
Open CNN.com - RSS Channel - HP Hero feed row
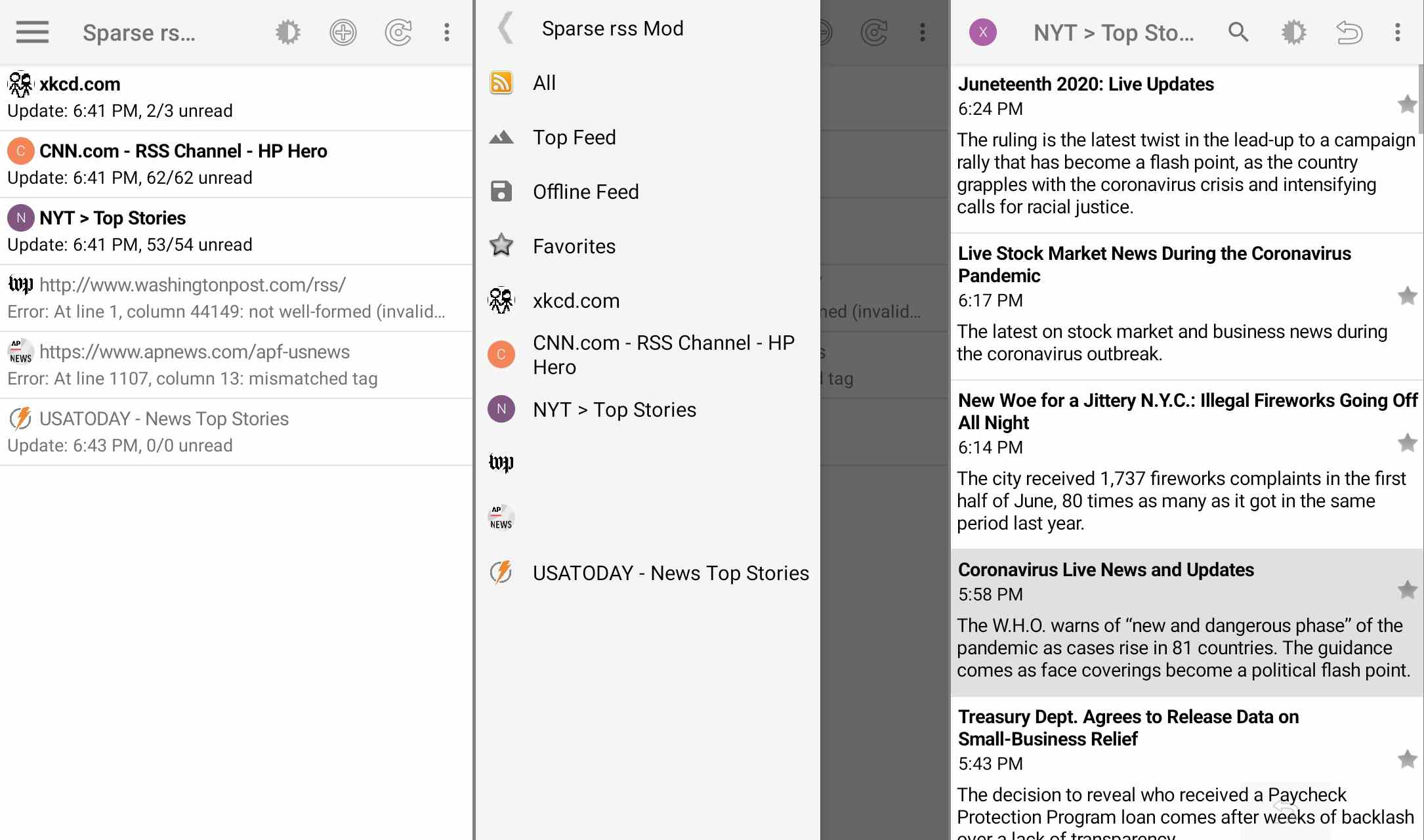236,165
